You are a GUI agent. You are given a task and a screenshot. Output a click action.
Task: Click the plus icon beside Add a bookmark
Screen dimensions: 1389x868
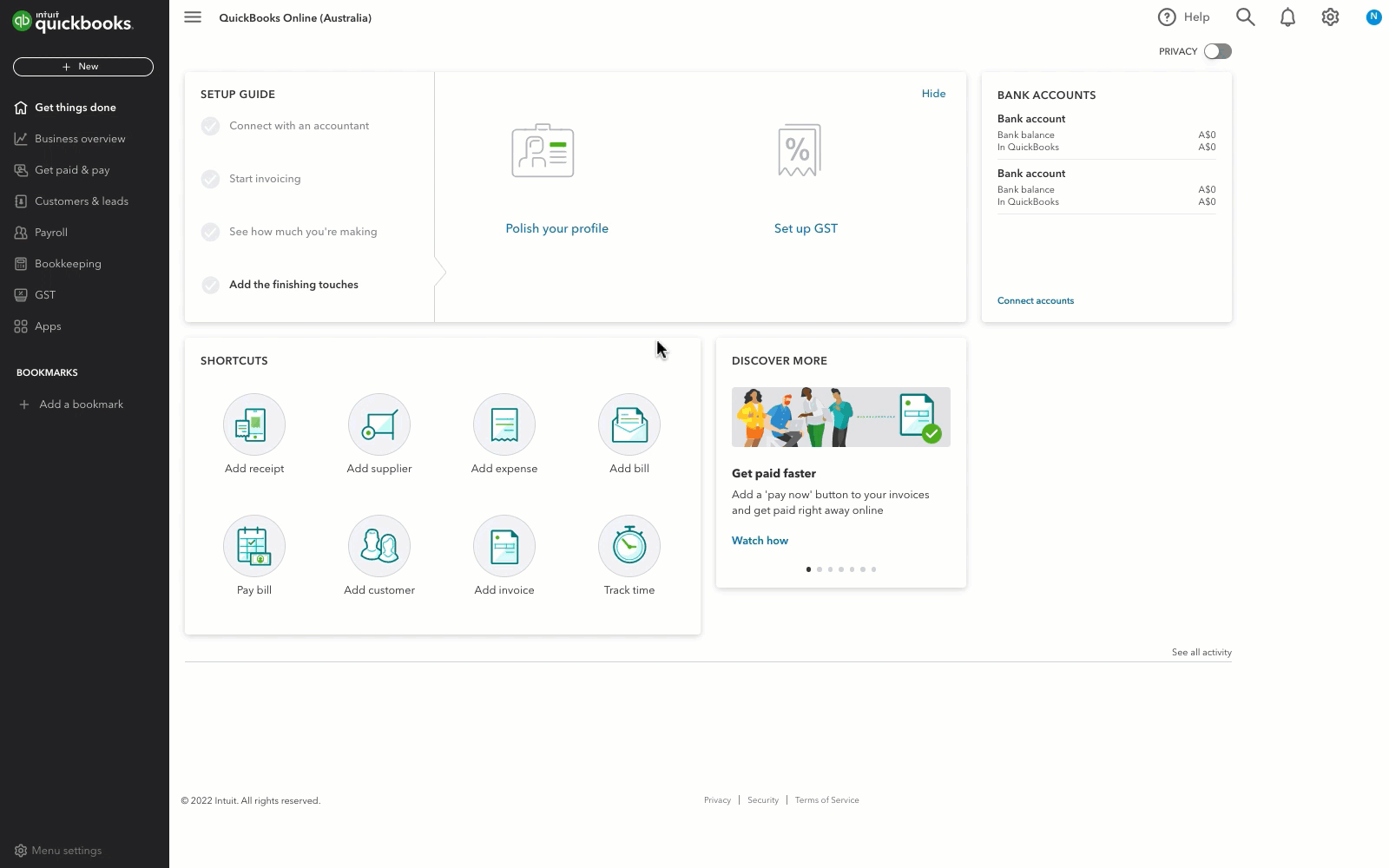[x=24, y=404]
